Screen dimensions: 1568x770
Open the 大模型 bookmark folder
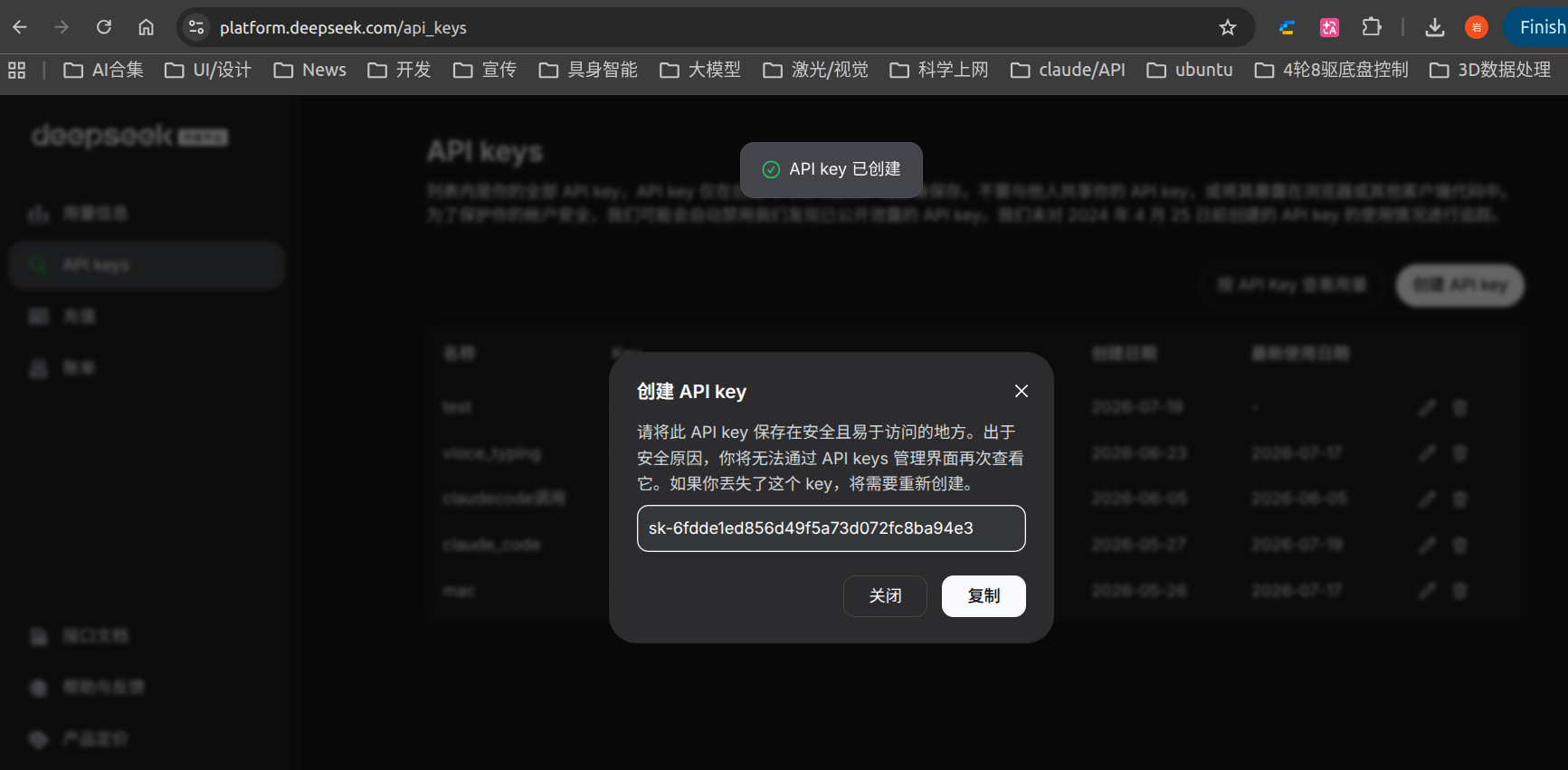699,70
